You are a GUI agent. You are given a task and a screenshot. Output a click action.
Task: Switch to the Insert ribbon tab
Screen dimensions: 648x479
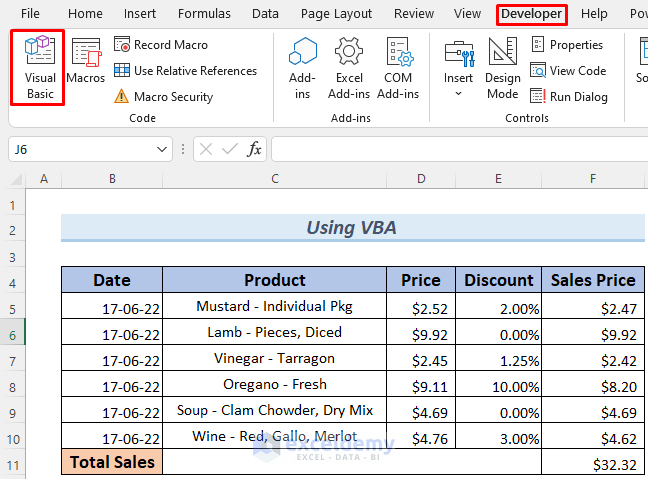click(x=140, y=14)
